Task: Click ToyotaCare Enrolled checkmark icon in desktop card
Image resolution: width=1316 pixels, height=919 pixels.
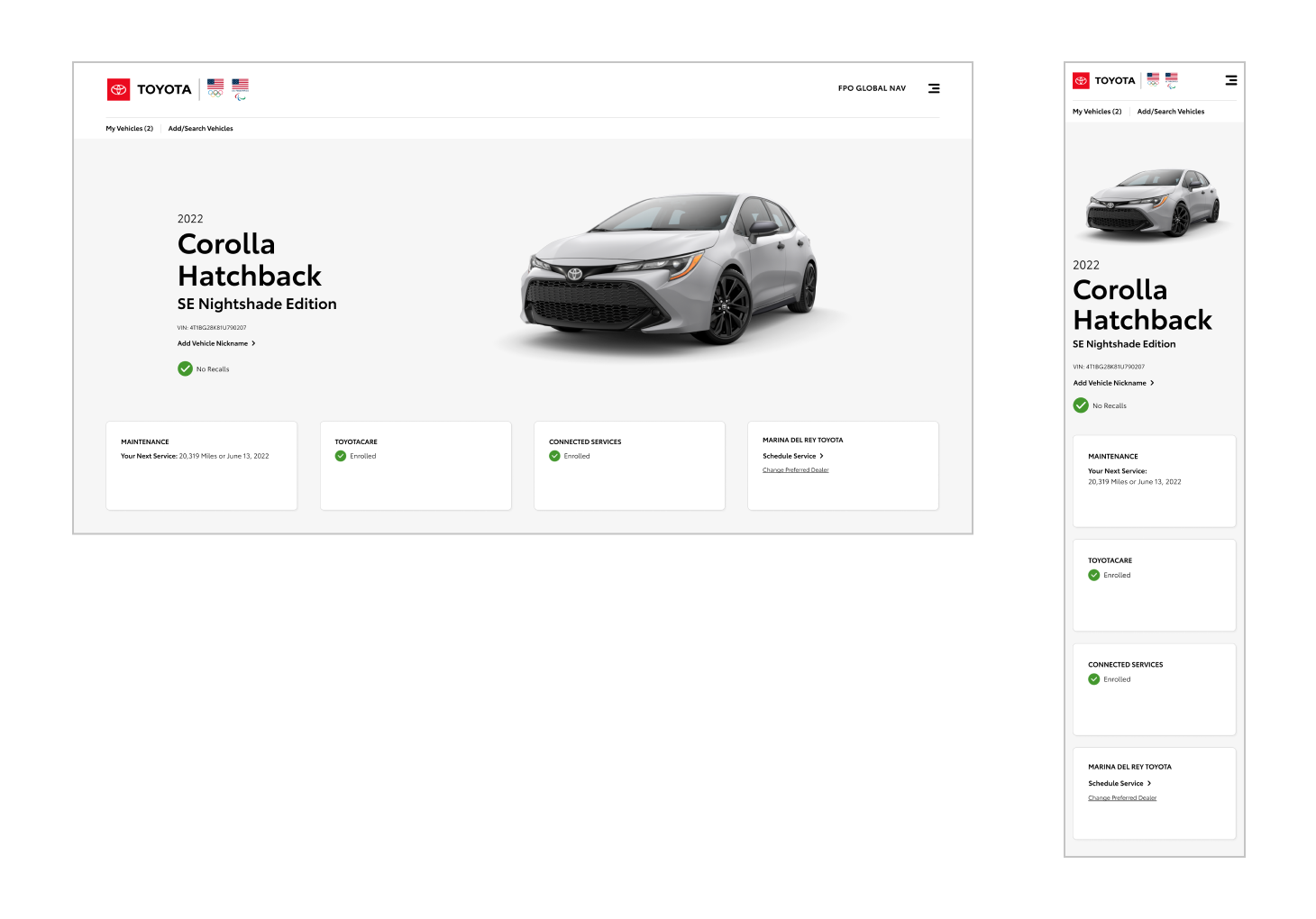Action: 341,456
